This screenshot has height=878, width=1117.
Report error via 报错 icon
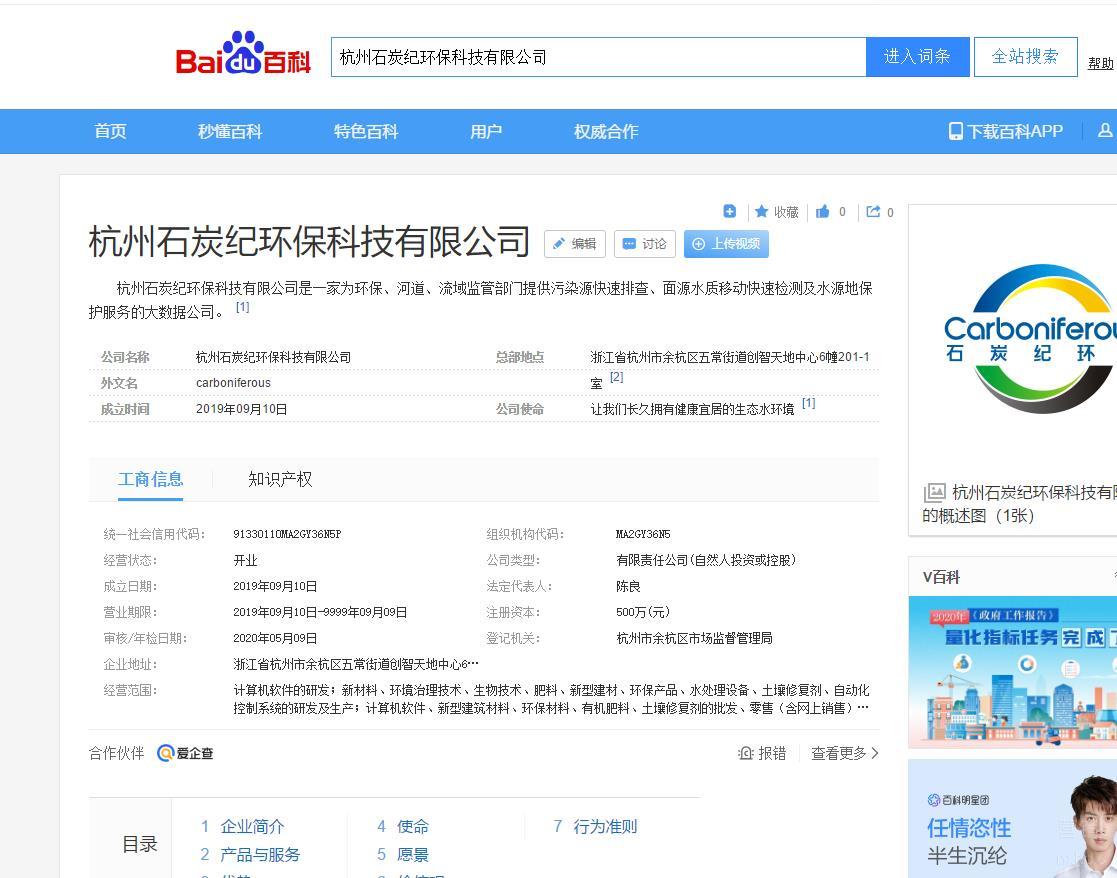click(761, 753)
